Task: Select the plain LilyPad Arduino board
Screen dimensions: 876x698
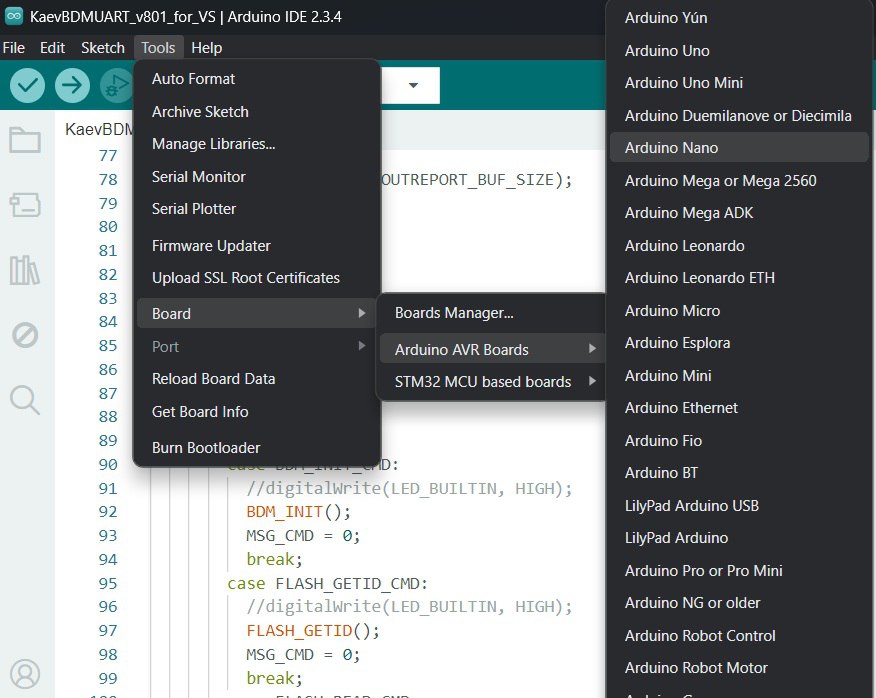Action: pyautogui.click(x=739, y=538)
